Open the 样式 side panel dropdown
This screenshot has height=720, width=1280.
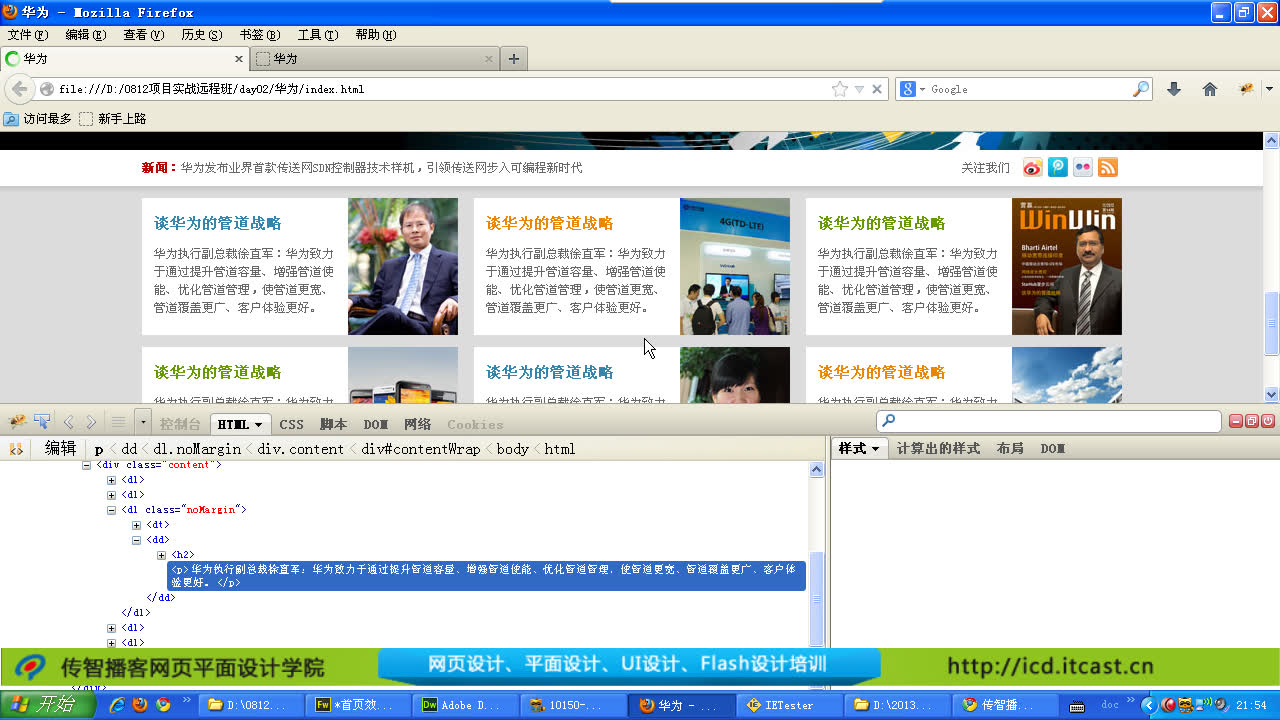point(877,449)
